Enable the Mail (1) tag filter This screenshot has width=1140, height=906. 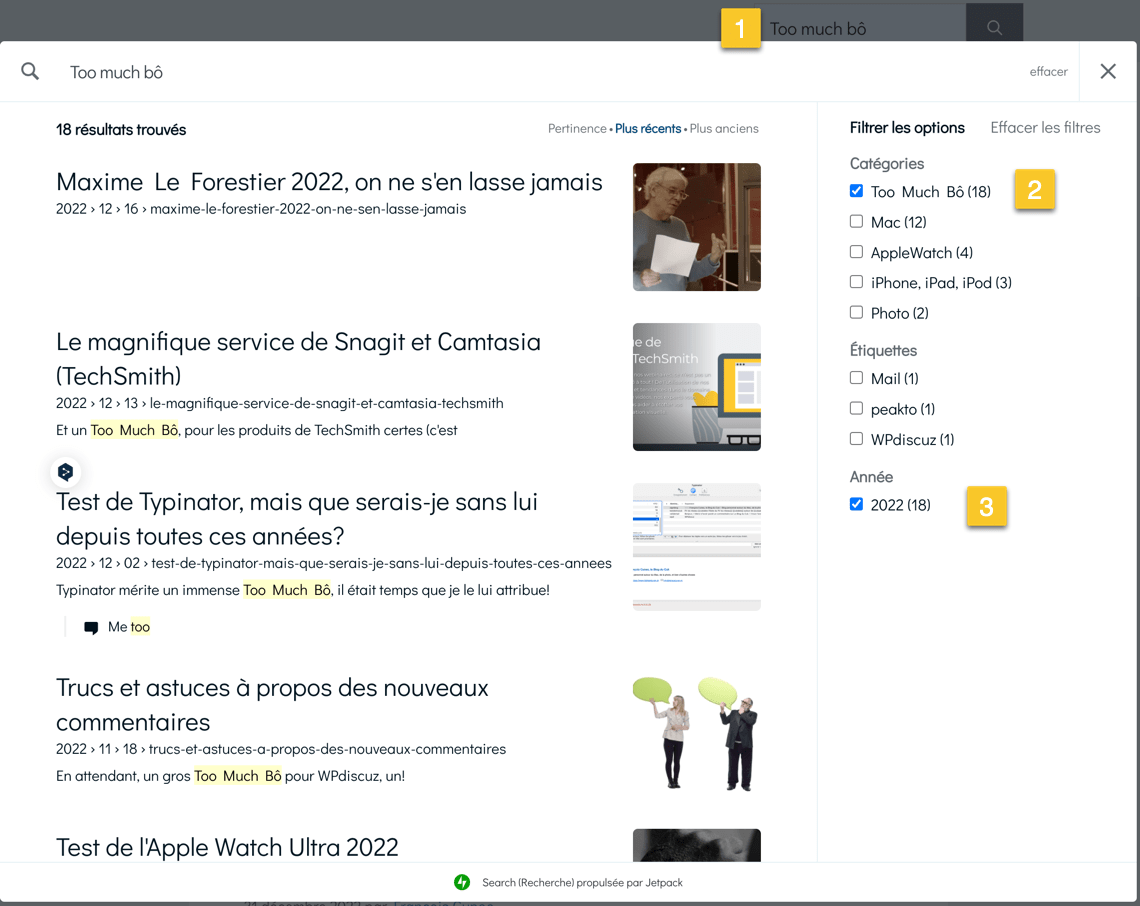tap(856, 377)
